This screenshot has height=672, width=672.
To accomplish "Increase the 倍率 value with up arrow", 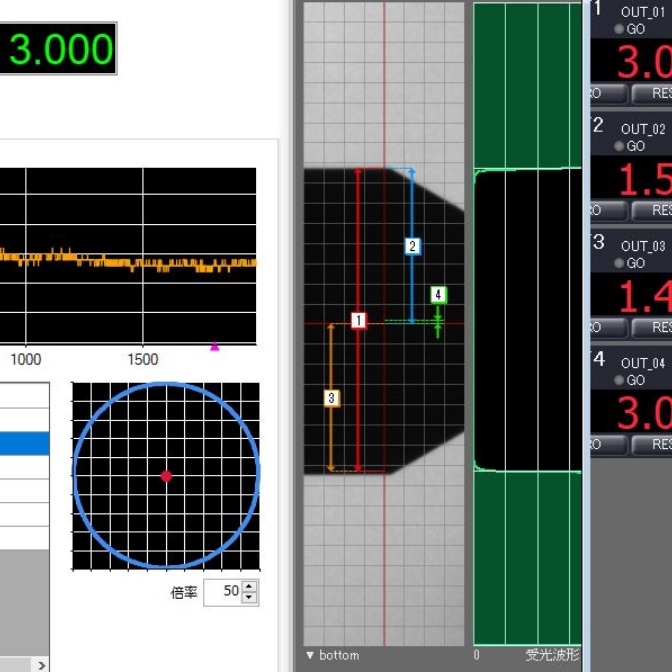I will tap(249, 586).
